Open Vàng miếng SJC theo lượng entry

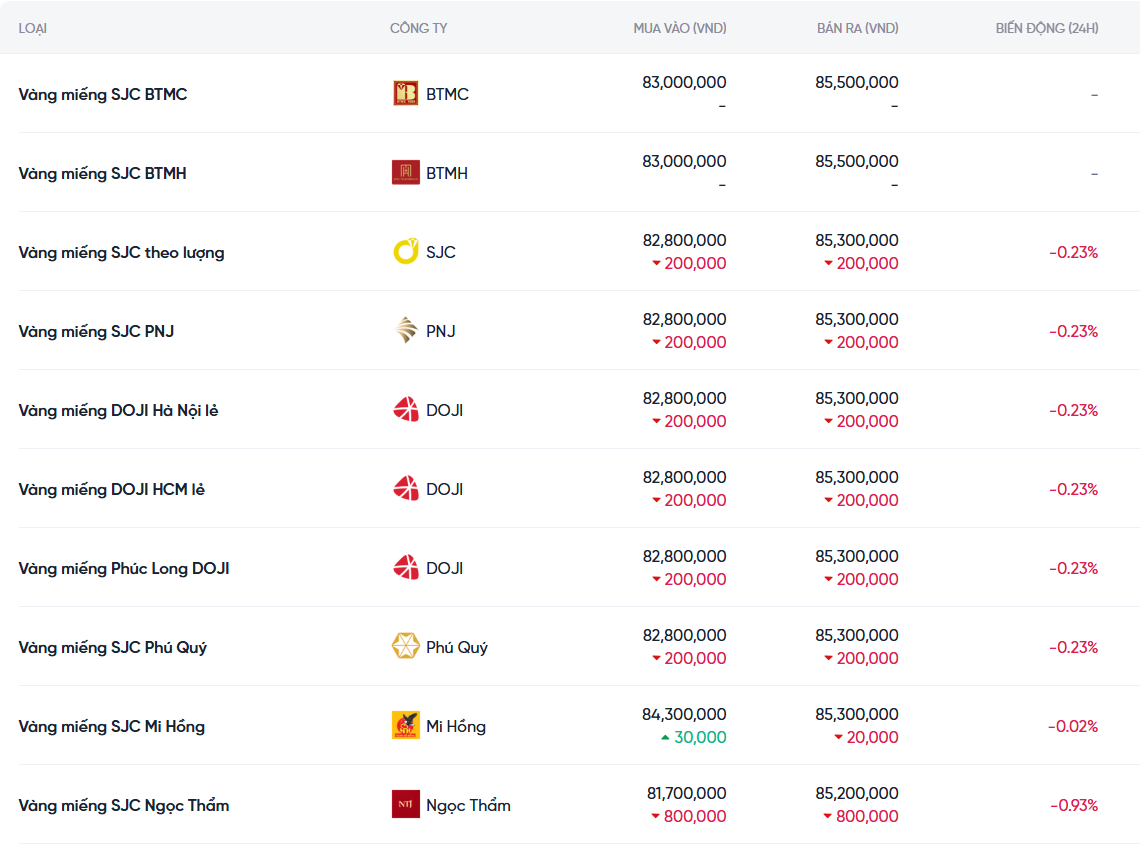[x=121, y=252]
